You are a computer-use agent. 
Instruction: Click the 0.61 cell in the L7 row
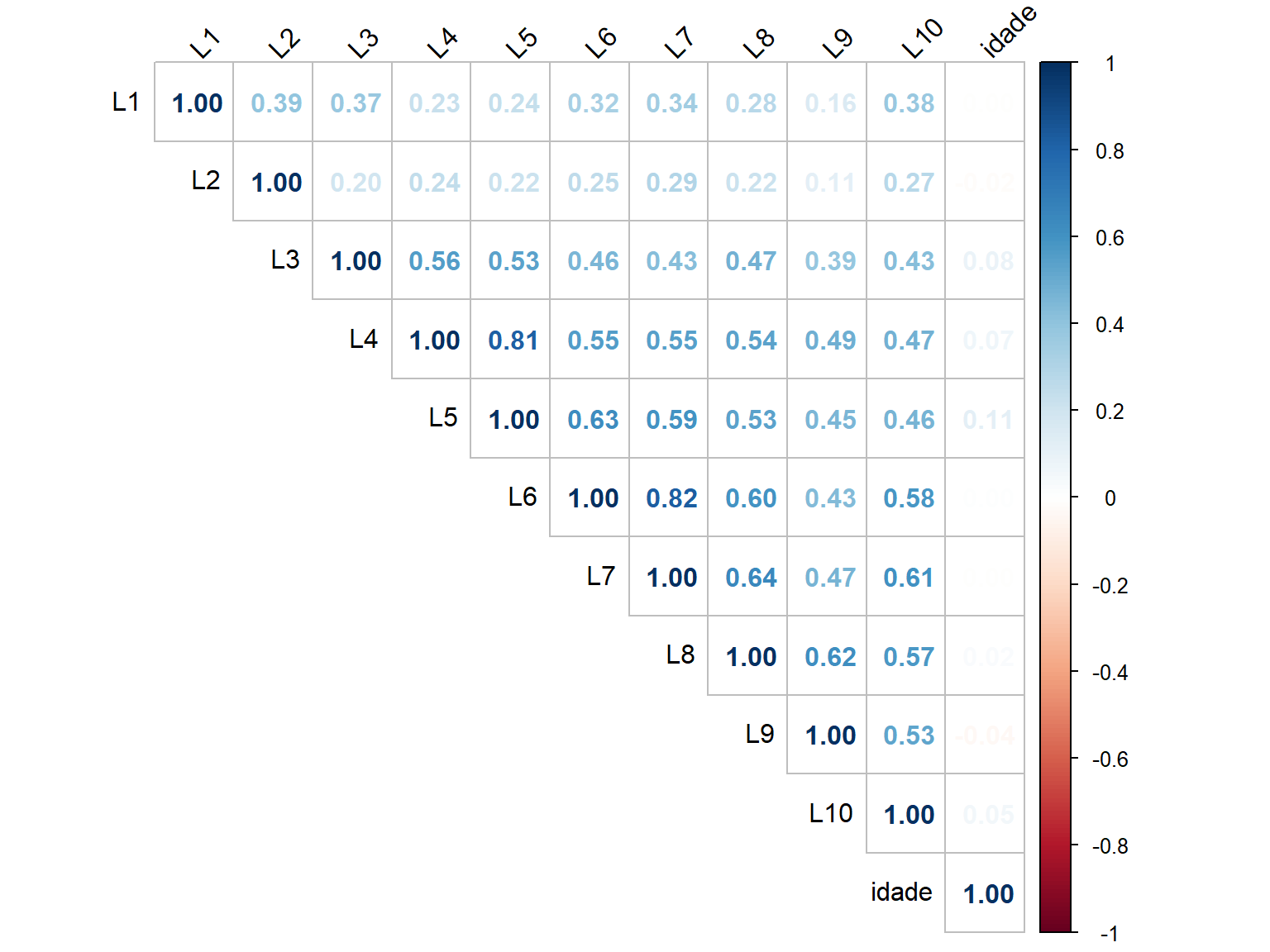909,578
